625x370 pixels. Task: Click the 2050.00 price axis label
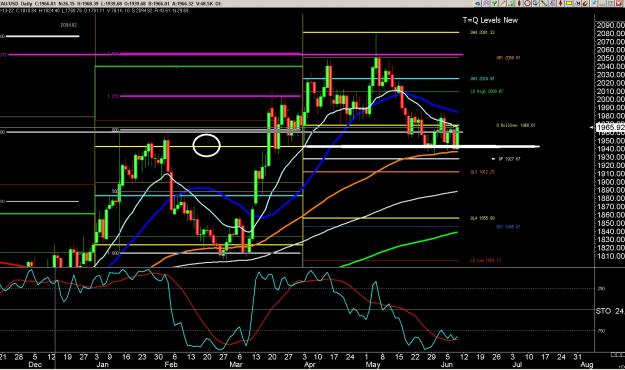pyautogui.click(x=610, y=58)
